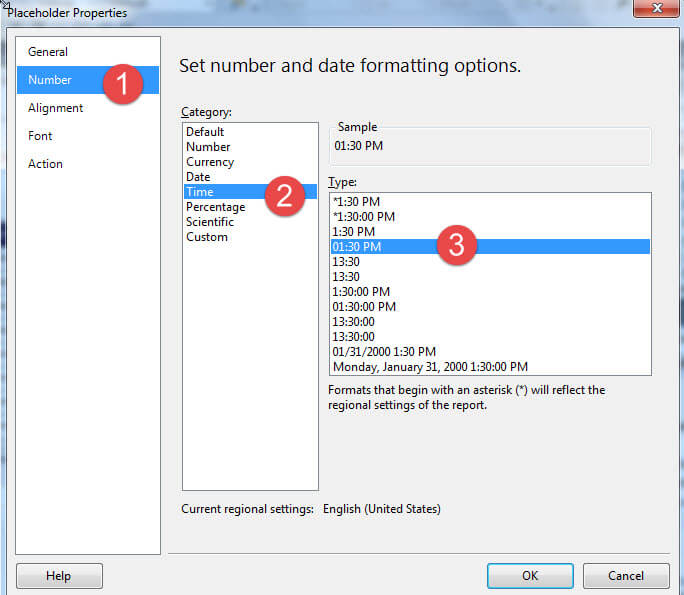Pick the Currency category
This screenshot has width=684, height=595.
point(210,162)
